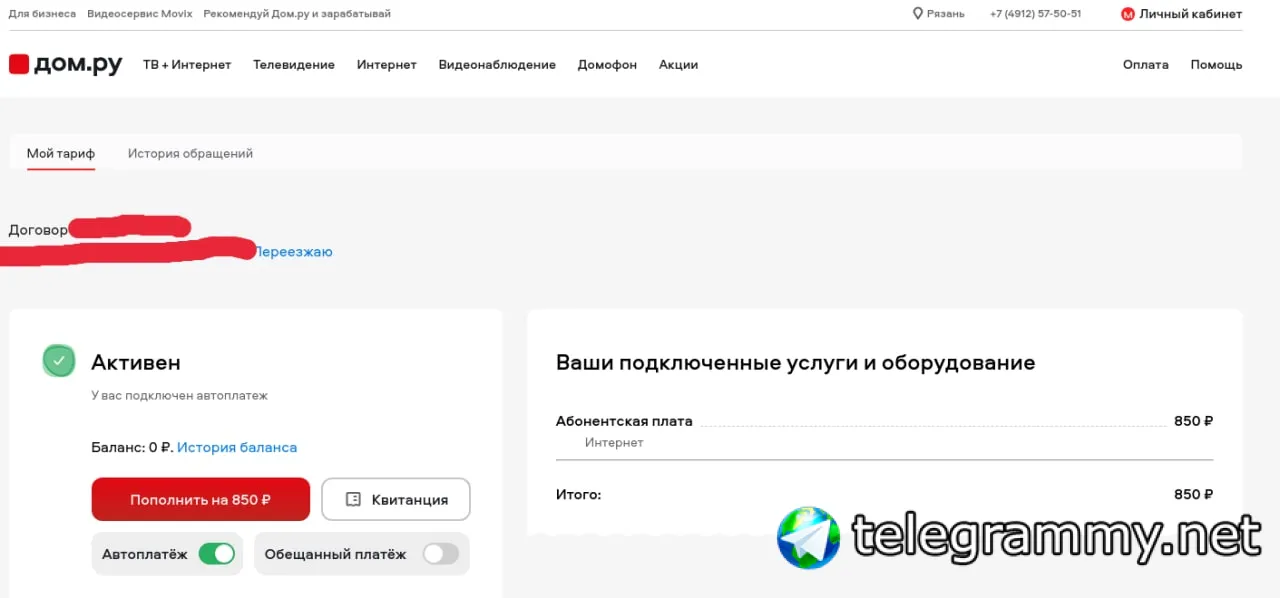The width and height of the screenshot is (1280, 598).
Task: Click the Баланс: 0 ₽ text
Action: tap(132, 447)
